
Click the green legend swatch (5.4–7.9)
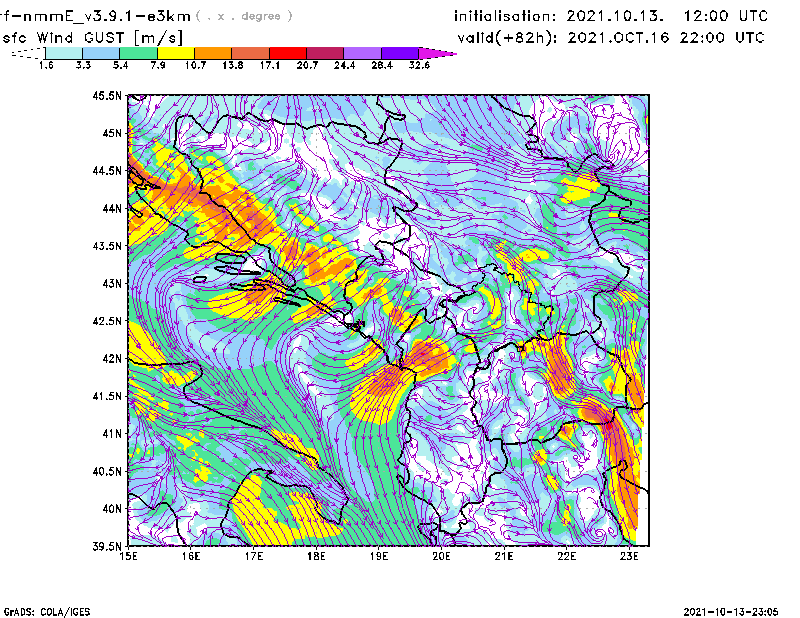(x=138, y=53)
